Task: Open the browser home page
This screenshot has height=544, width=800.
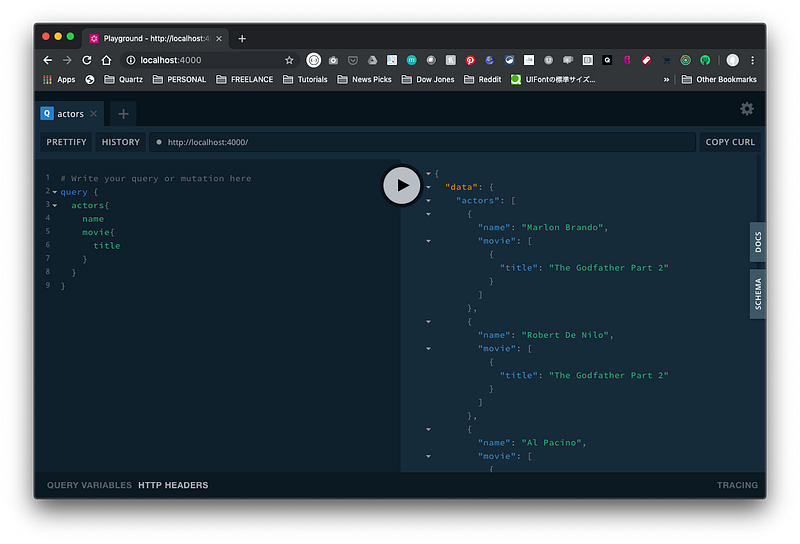Action: click(106, 60)
